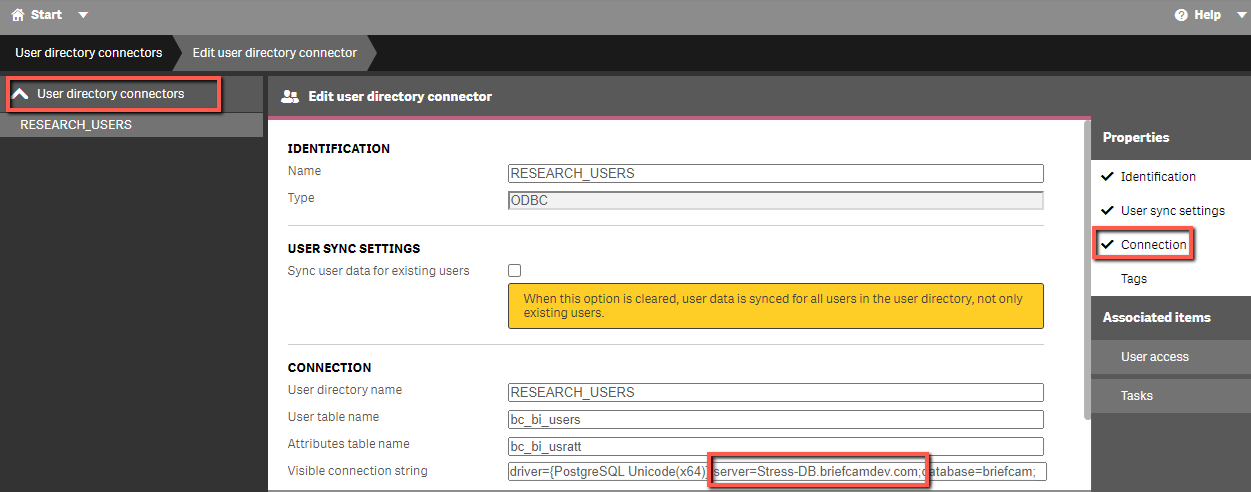Toggle Sync user data for existing users

pyautogui.click(x=515, y=270)
